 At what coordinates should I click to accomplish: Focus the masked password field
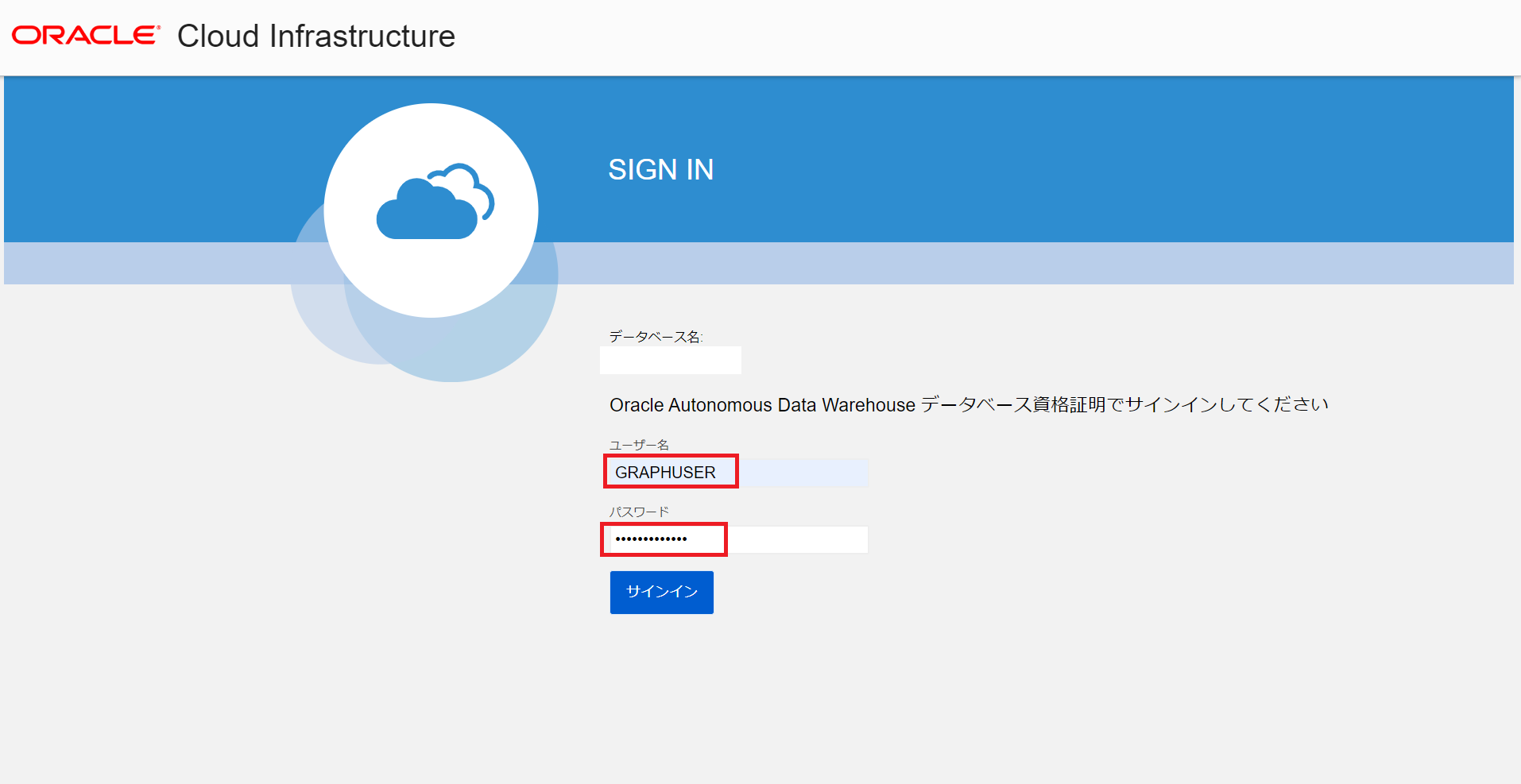pos(735,539)
